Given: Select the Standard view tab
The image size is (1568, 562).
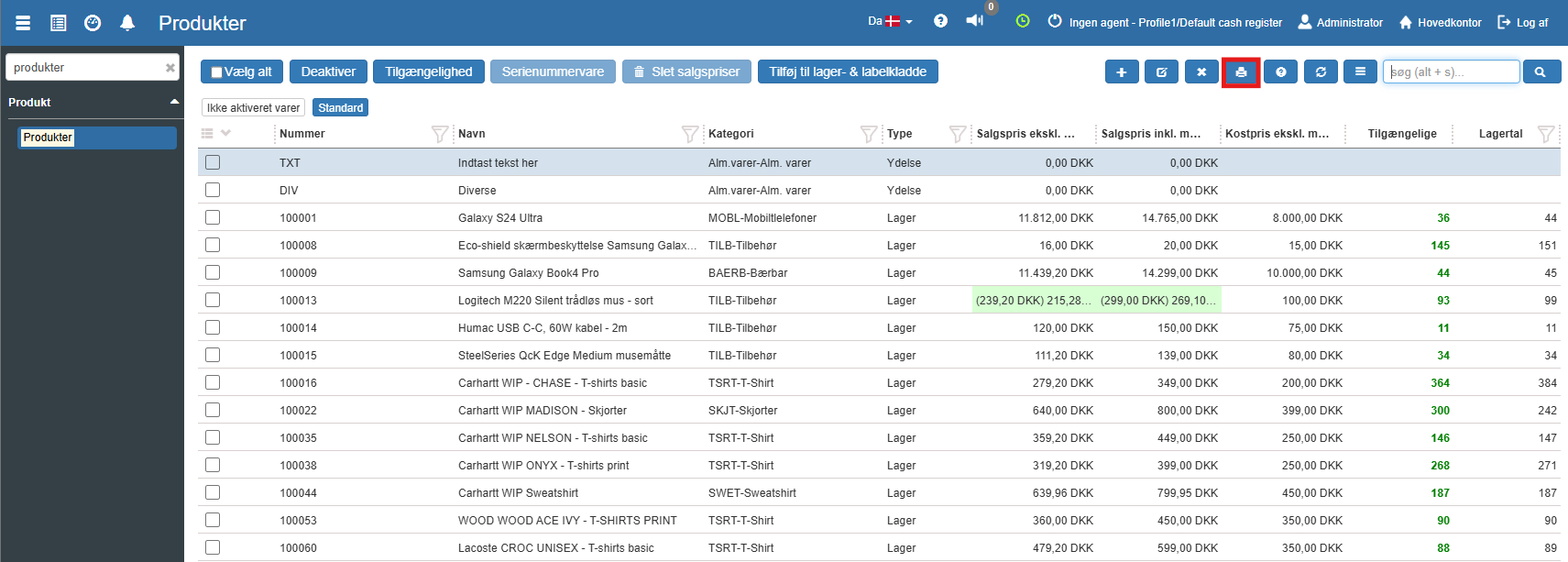Looking at the screenshot, I should [x=340, y=108].
